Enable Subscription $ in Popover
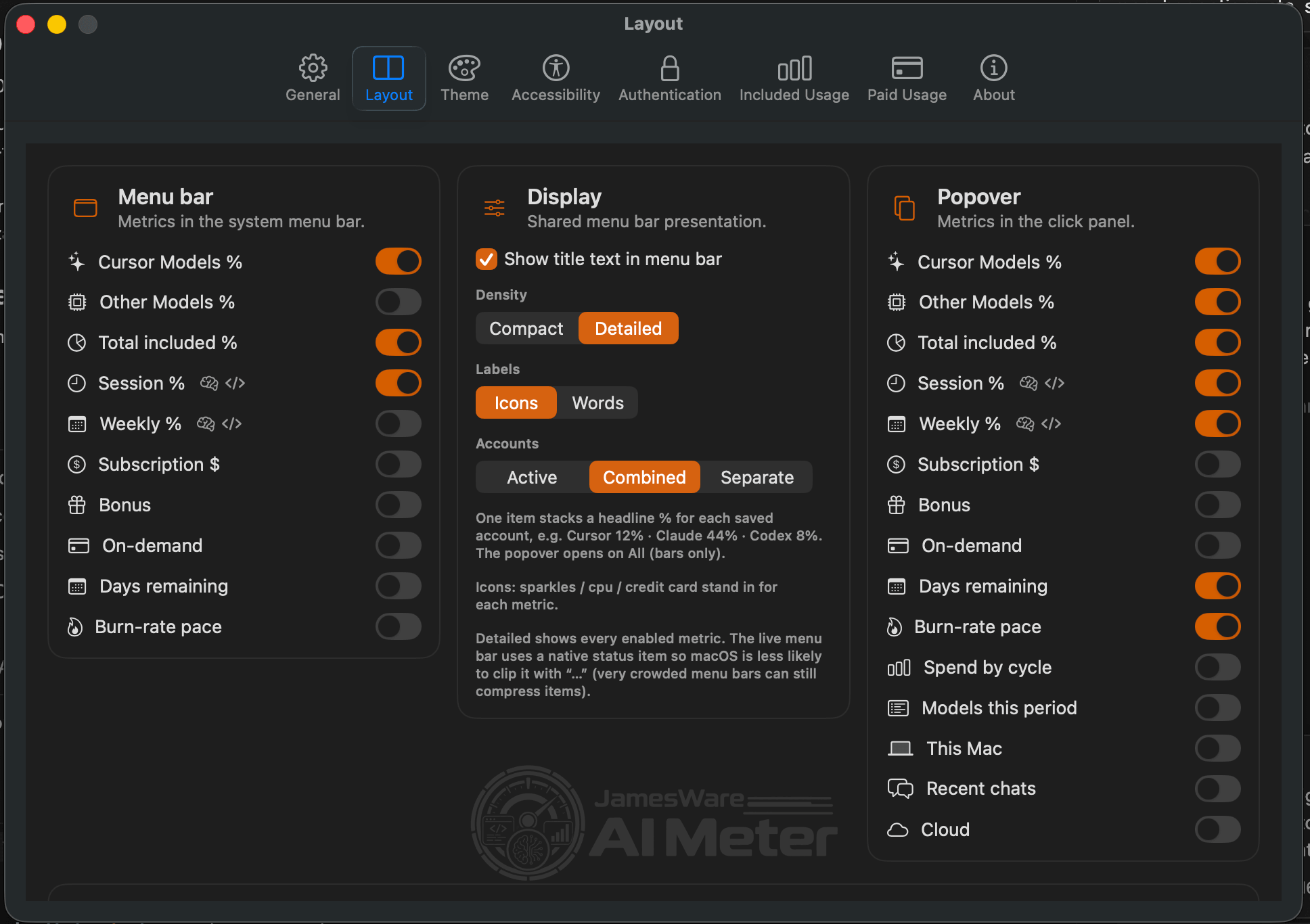 tap(1218, 465)
